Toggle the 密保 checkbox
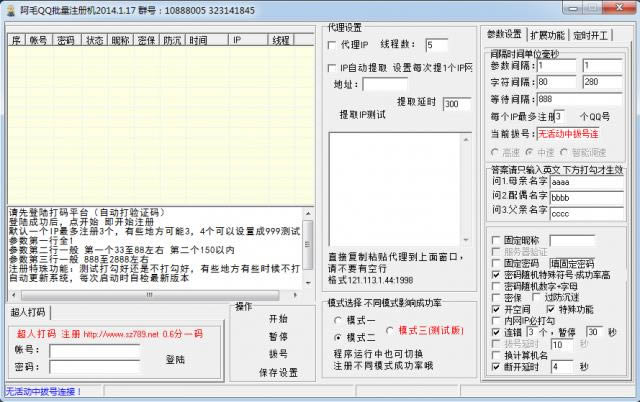Screen dimensions: 640x402 point(496,298)
